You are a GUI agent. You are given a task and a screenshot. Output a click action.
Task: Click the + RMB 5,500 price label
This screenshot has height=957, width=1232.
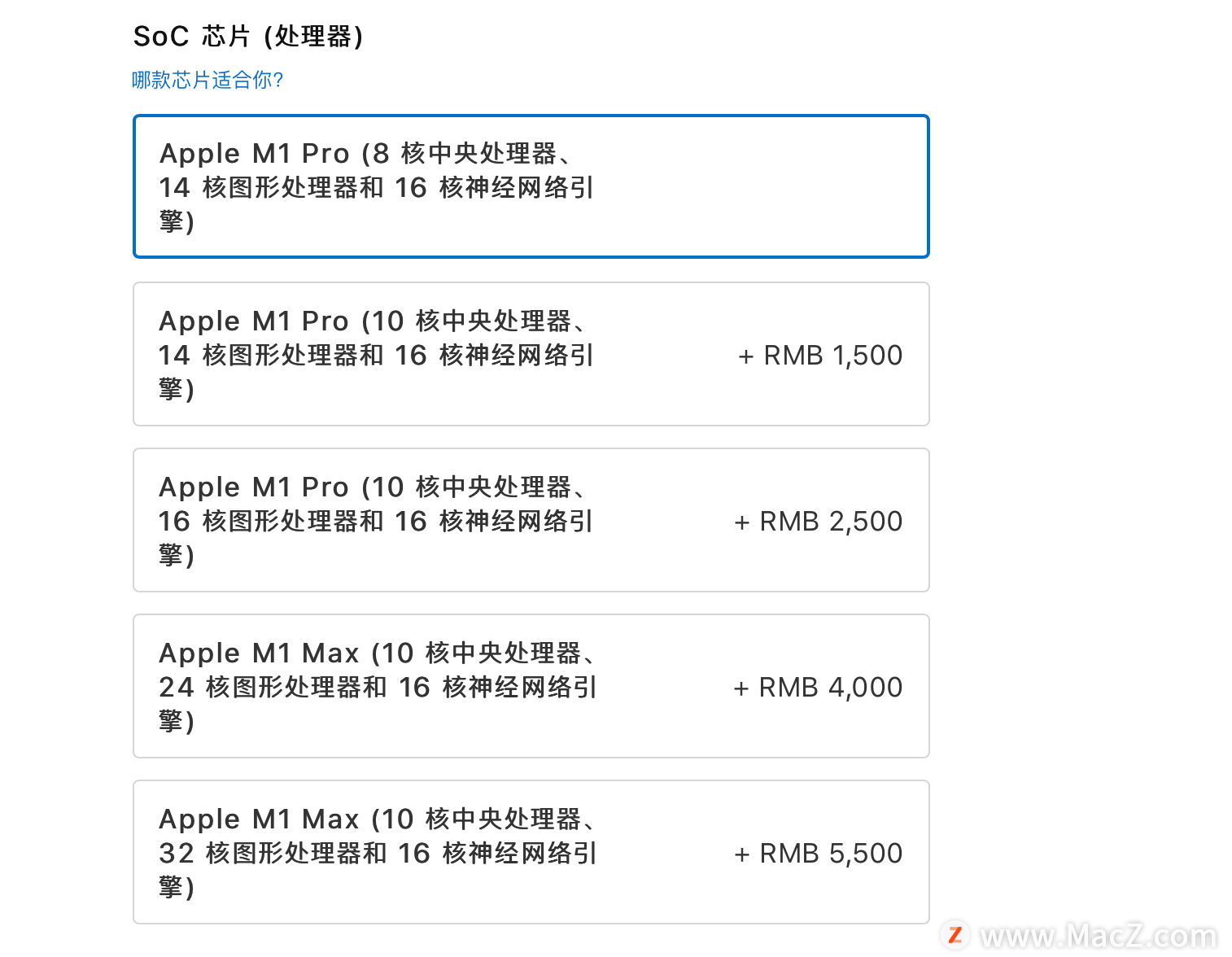click(x=819, y=854)
